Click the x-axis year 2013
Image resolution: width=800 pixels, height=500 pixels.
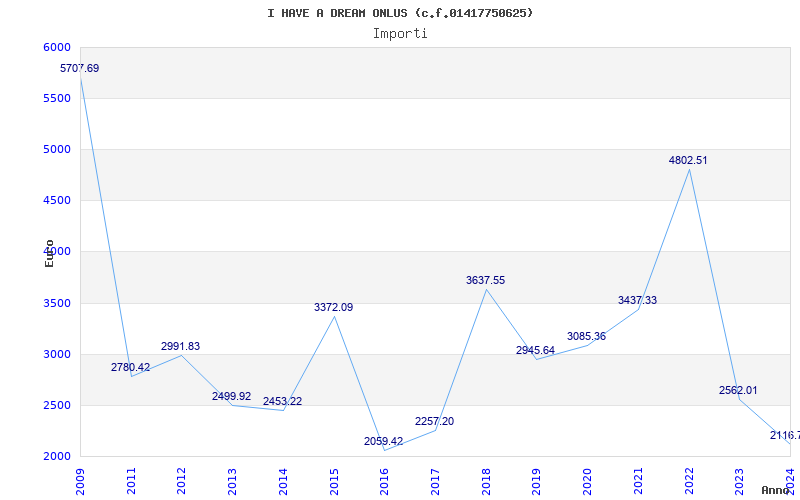tap(232, 482)
